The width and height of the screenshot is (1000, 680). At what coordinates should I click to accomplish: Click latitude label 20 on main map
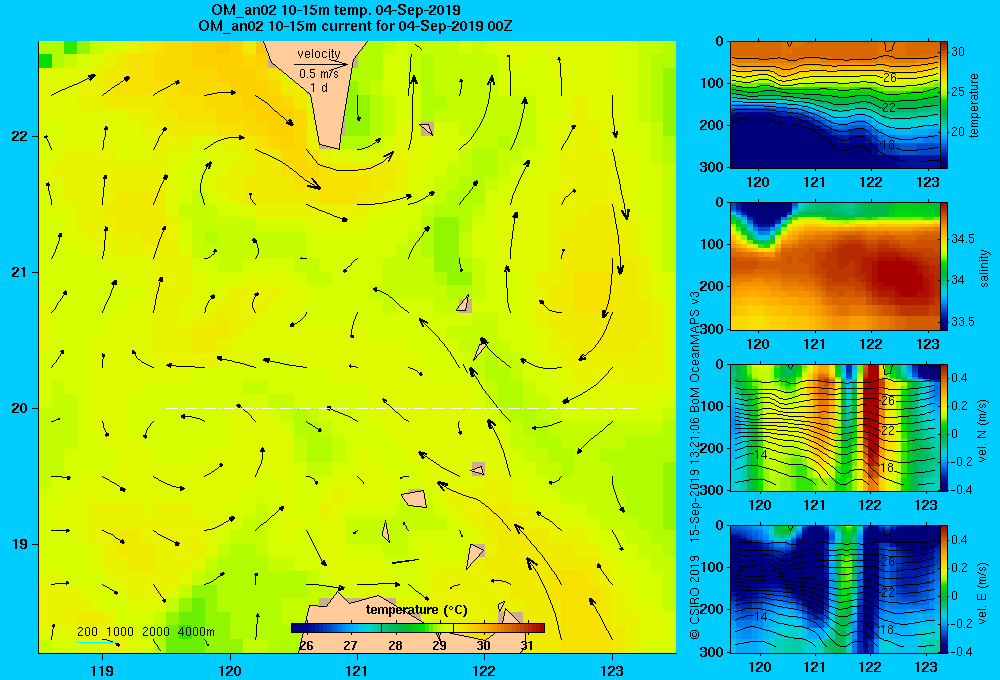coord(19,408)
